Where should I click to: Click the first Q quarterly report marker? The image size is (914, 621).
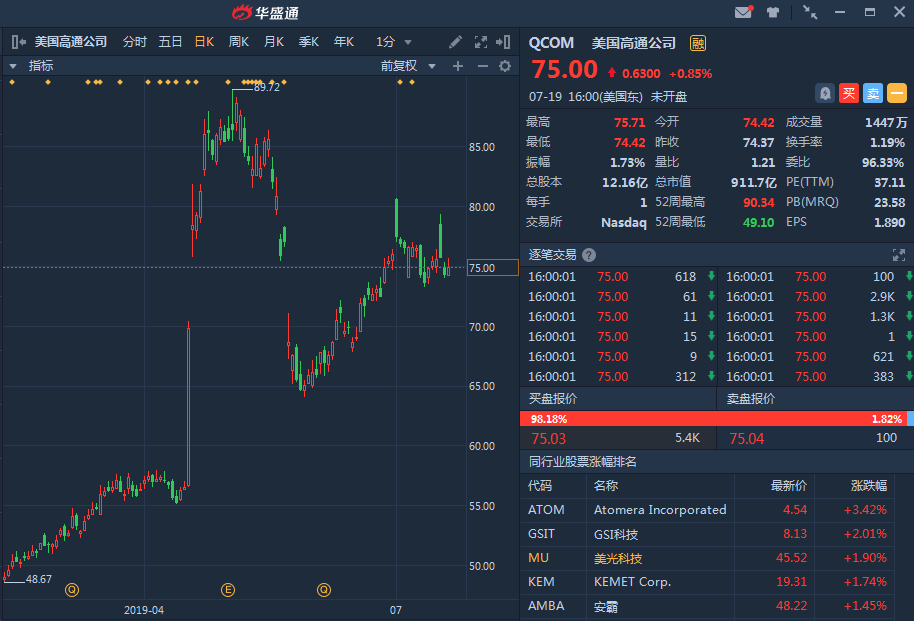pyautogui.click(x=72, y=590)
